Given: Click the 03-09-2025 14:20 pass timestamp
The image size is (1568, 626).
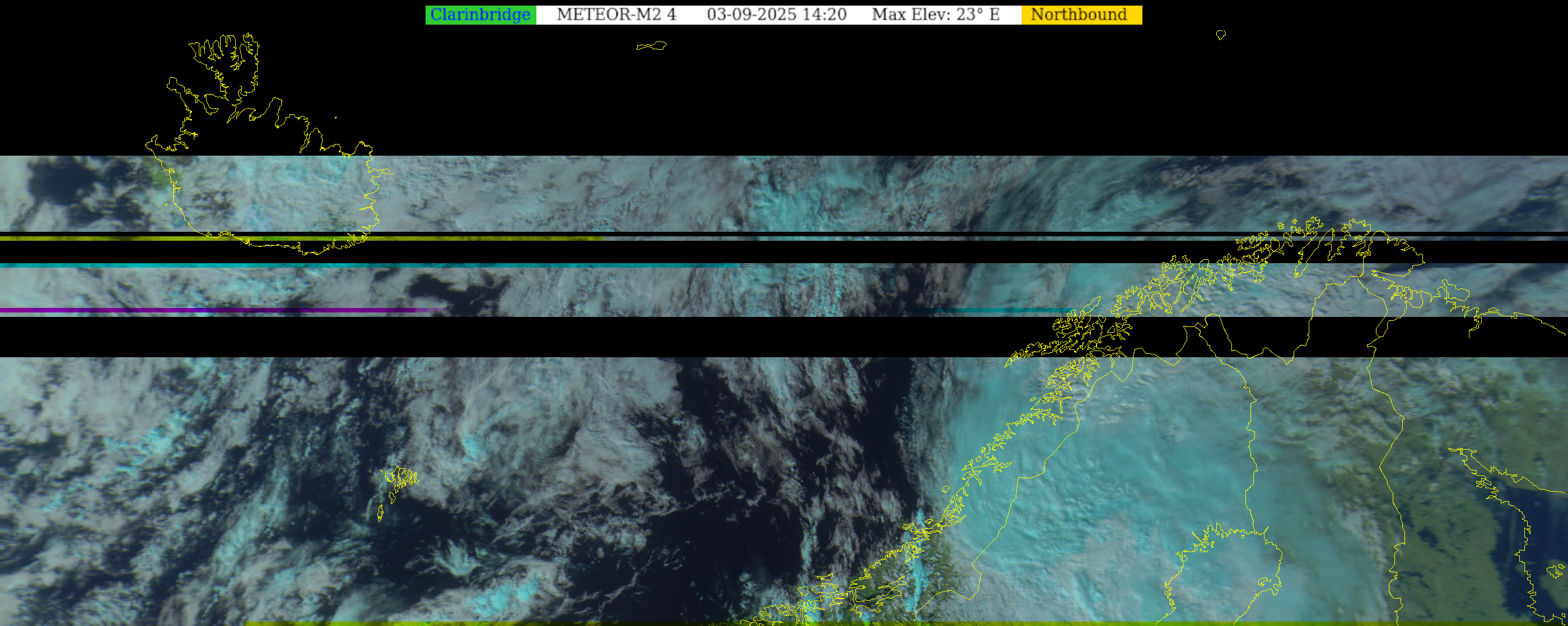Looking at the screenshot, I should click(x=777, y=15).
